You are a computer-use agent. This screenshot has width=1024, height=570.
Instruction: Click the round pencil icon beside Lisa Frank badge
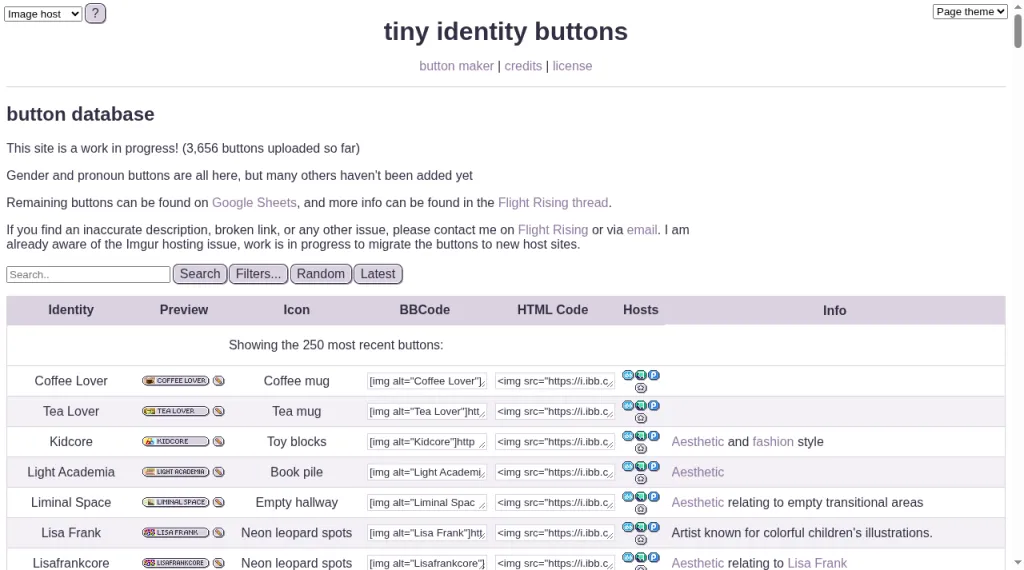[x=219, y=533]
